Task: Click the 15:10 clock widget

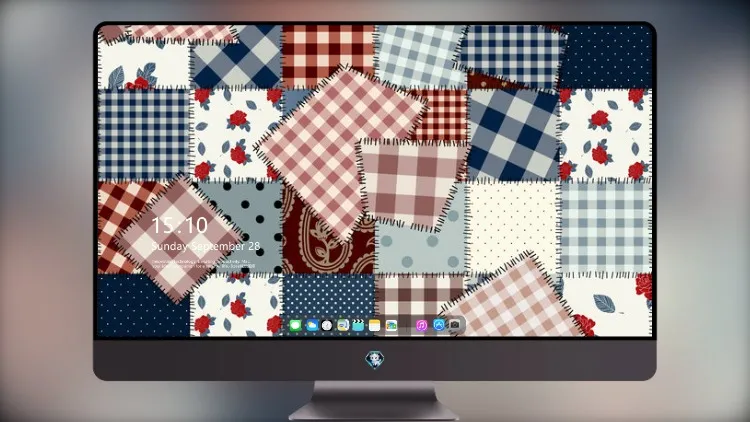Action: coord(179,225)
